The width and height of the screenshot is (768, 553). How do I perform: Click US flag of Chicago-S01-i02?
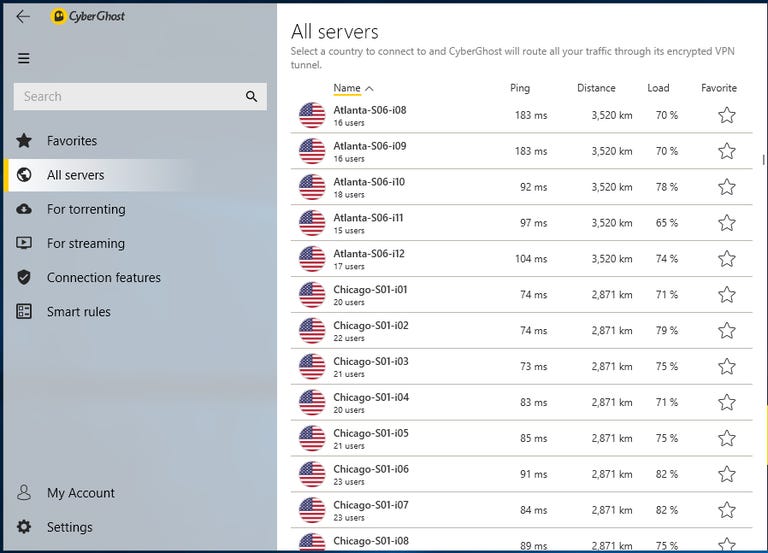(x=312, y=331)
